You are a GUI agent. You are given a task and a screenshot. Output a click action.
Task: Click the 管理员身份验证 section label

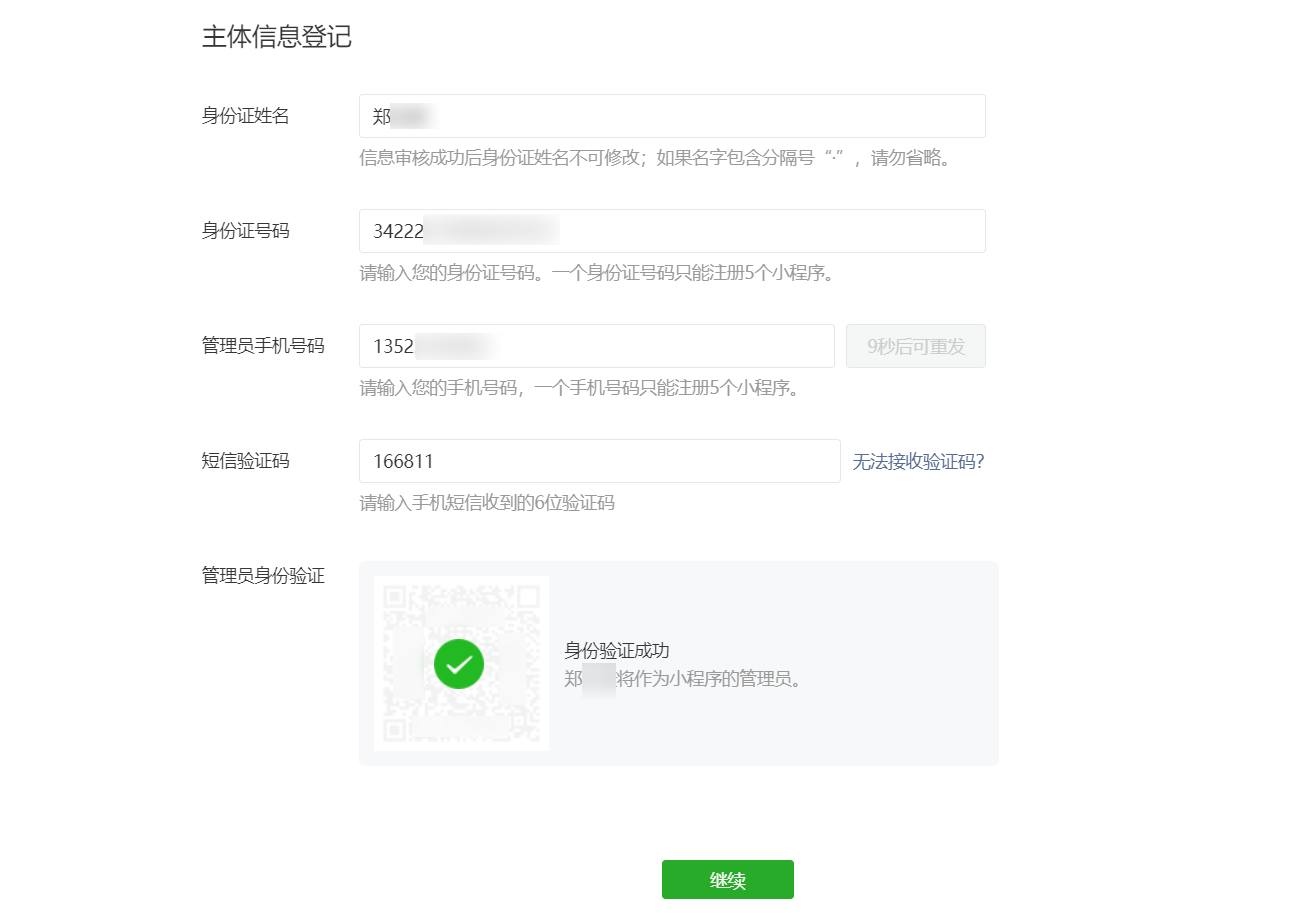(x=264, y=577)
